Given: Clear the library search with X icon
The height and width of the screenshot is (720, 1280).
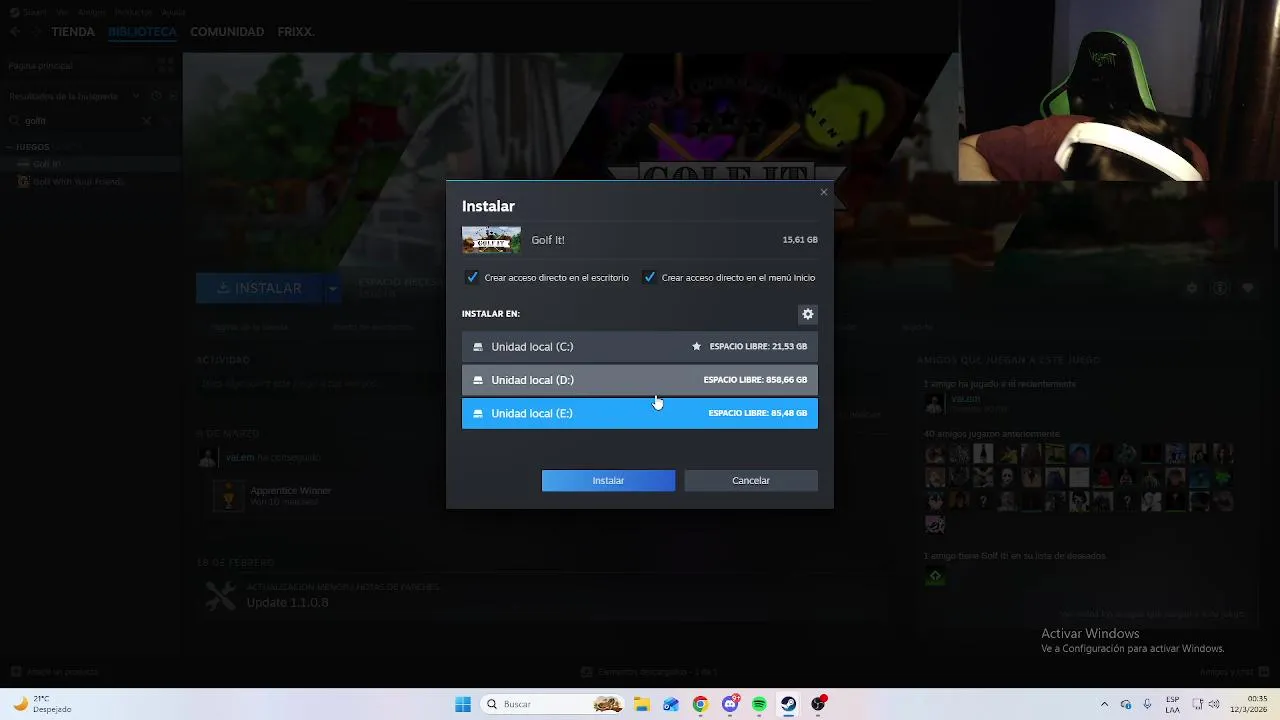Looking at the screenshot, I should click(146, 121).
